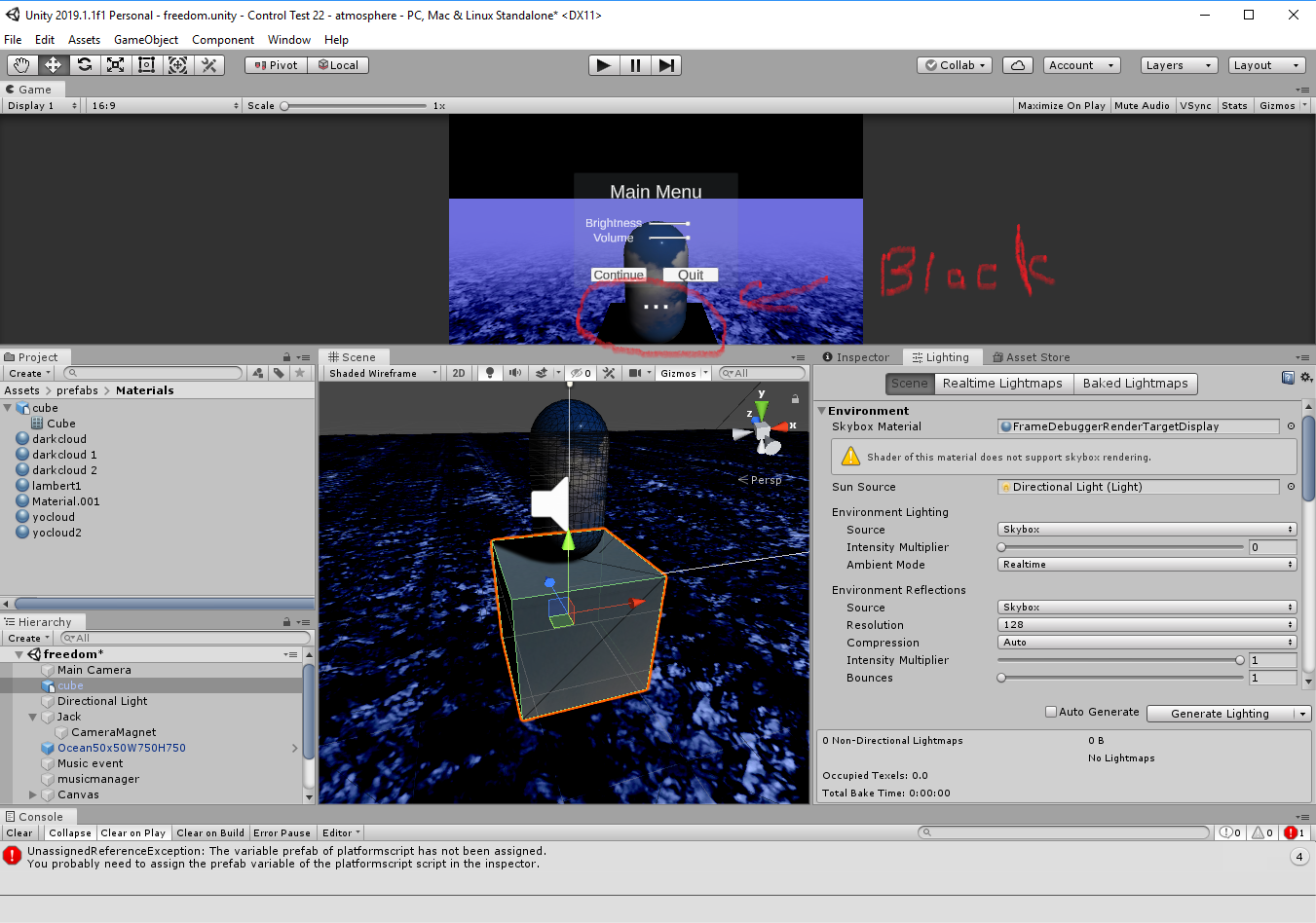The width and height of the screenshot is (1316, 923).
Task: Toggle Pivot handle position
Action: click(276, 65)
